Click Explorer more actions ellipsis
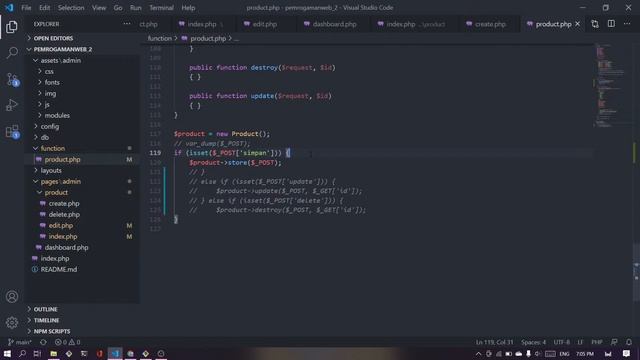 click(x=127, y=24)
